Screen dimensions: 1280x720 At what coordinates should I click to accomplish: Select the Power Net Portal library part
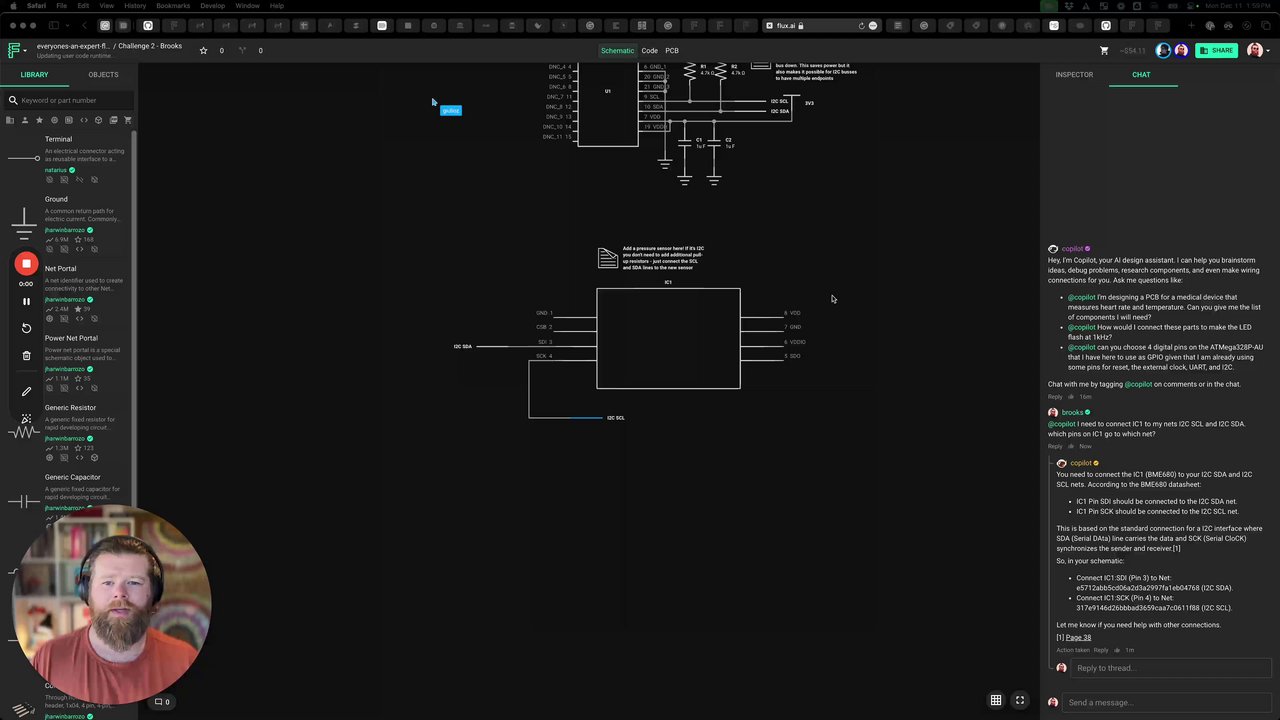pos(68,363)
